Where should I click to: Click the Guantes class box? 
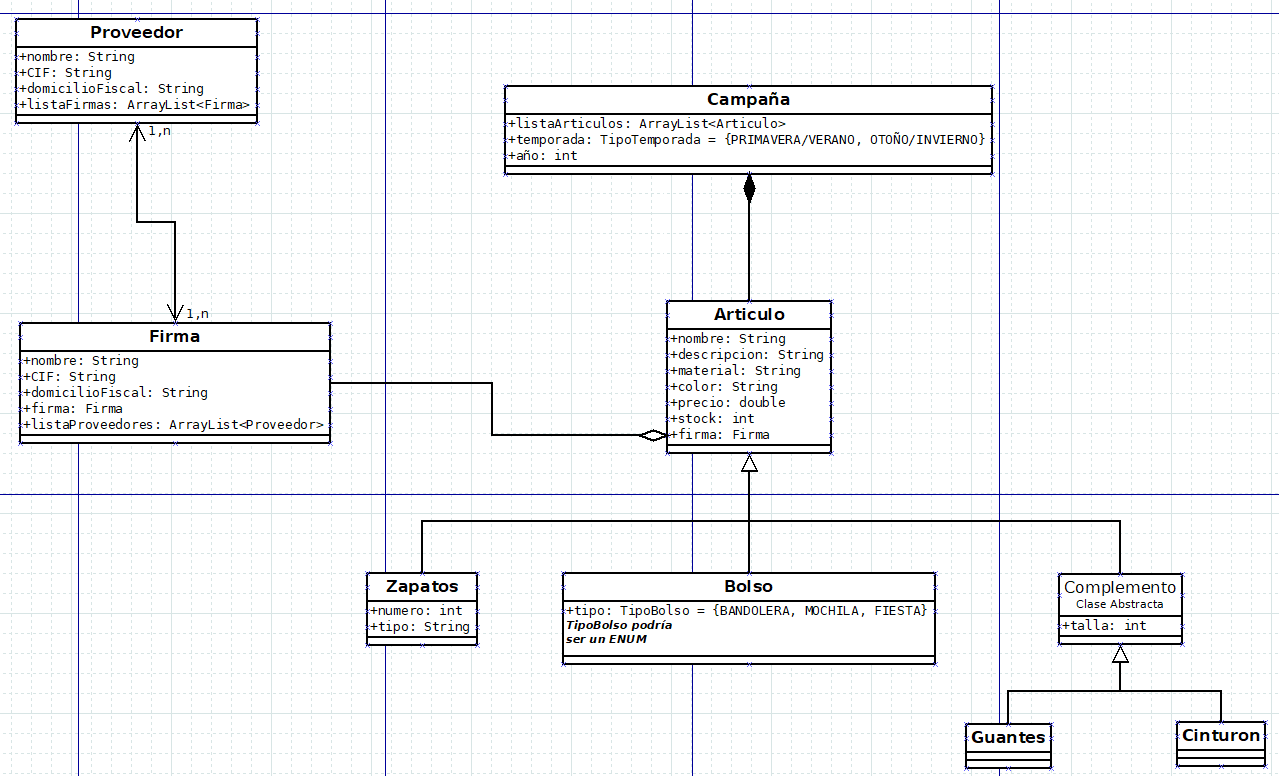[x=1008, y=745]
